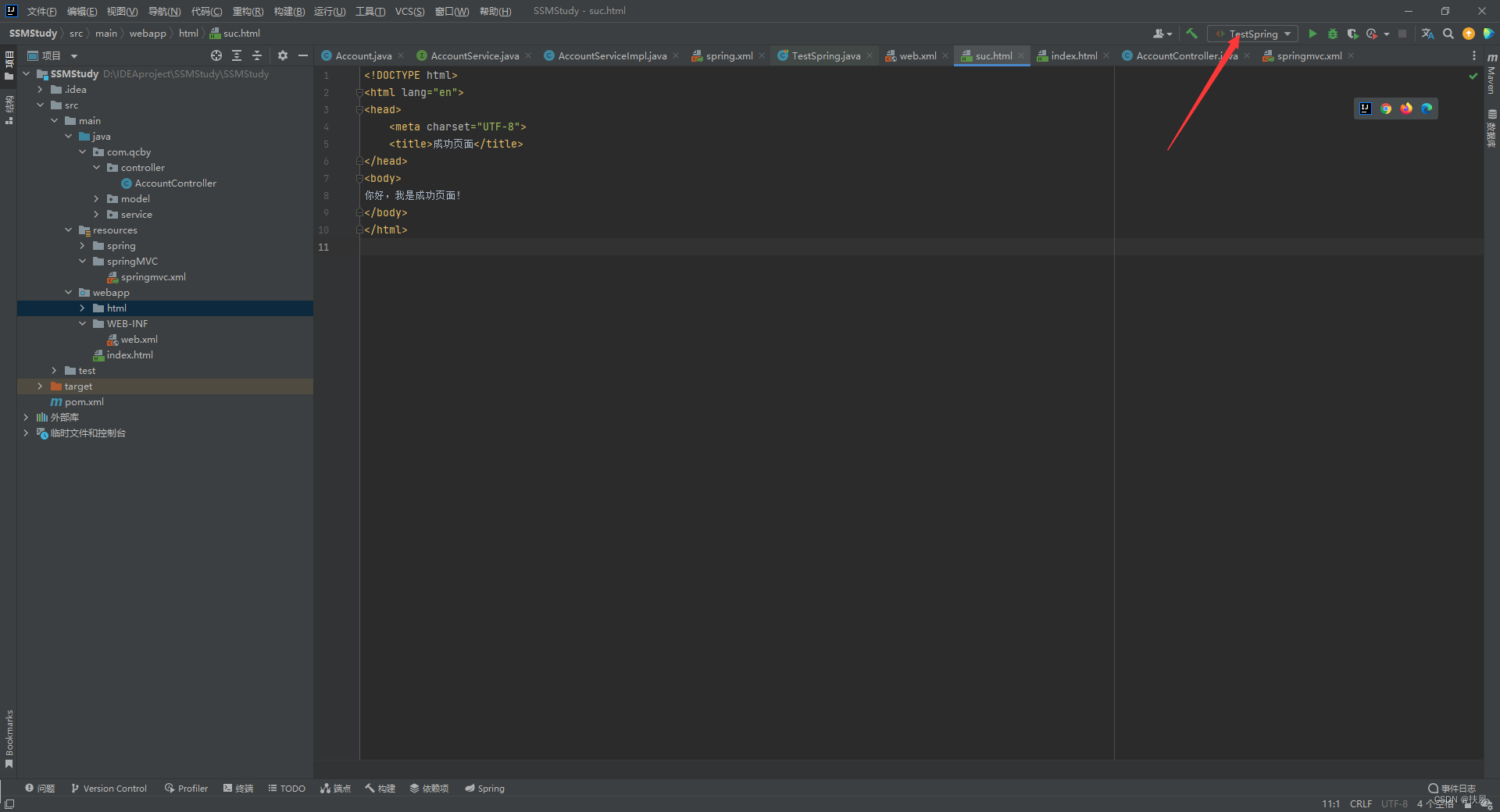Open the 重构(R) refactor menu
Viewport: 1500px width, 812px height.
248,11
